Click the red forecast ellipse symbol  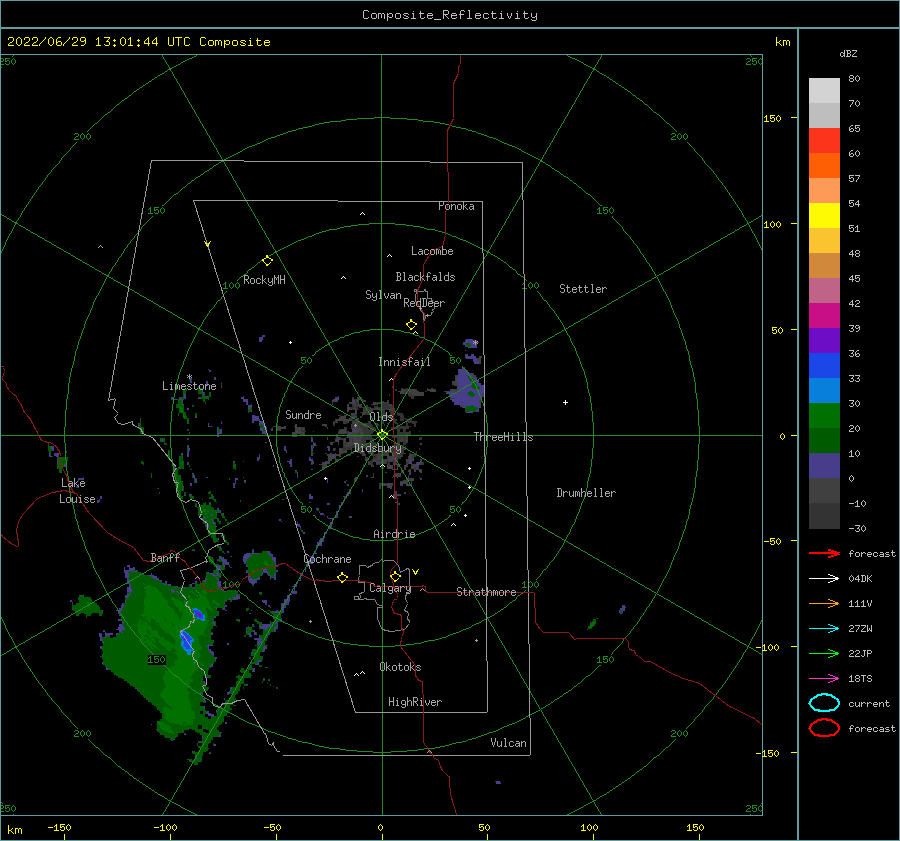pyautogui.click(x=824, y=728)
